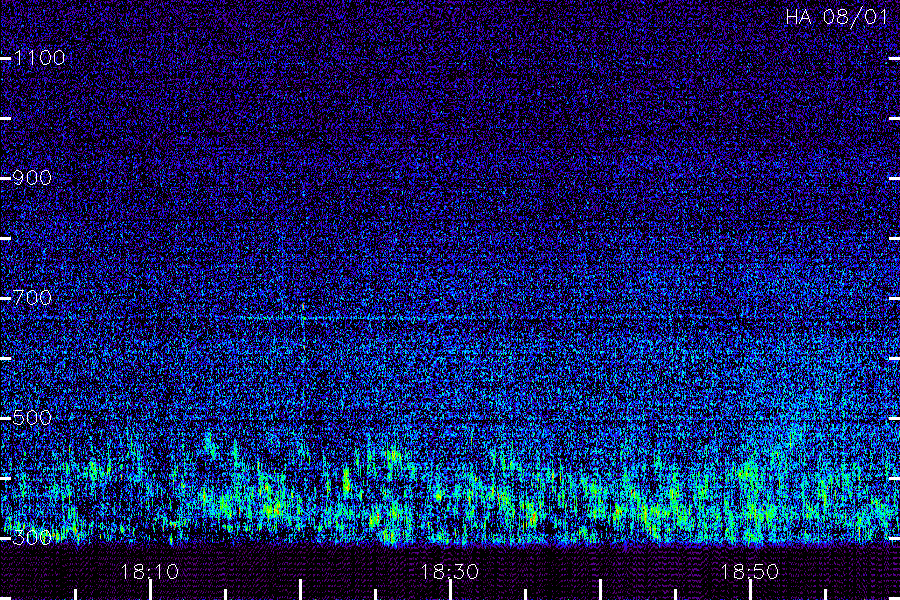Viewport: 900px width, 600px height.
Task: Click the HA 08/01 label
Action: (x=837, y=17)
